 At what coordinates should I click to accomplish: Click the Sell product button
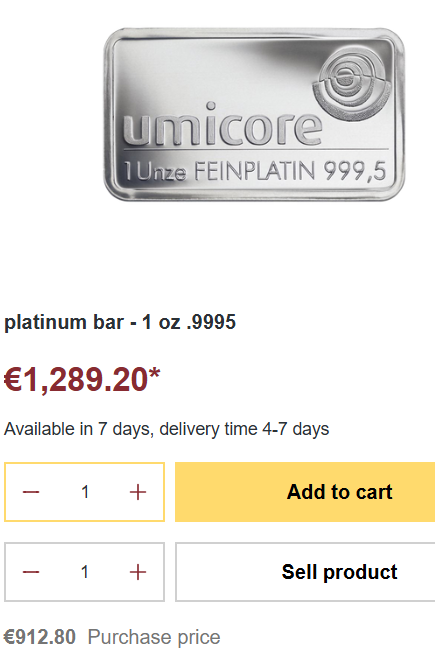(x=305, y=572)
